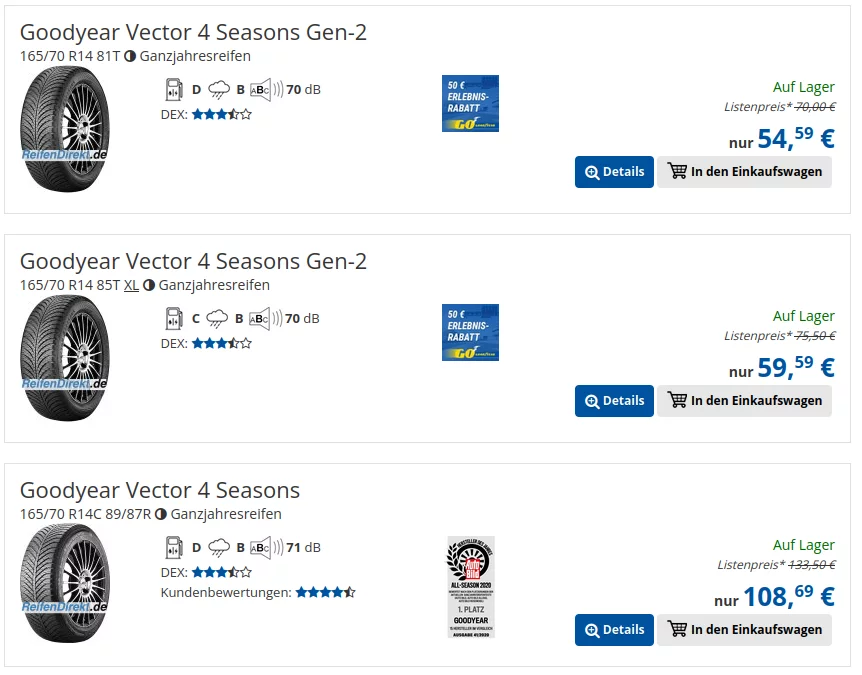Click DEX star rating on first tire
Viewport: 862px width, 675px height.
click(x=221, y=114)
